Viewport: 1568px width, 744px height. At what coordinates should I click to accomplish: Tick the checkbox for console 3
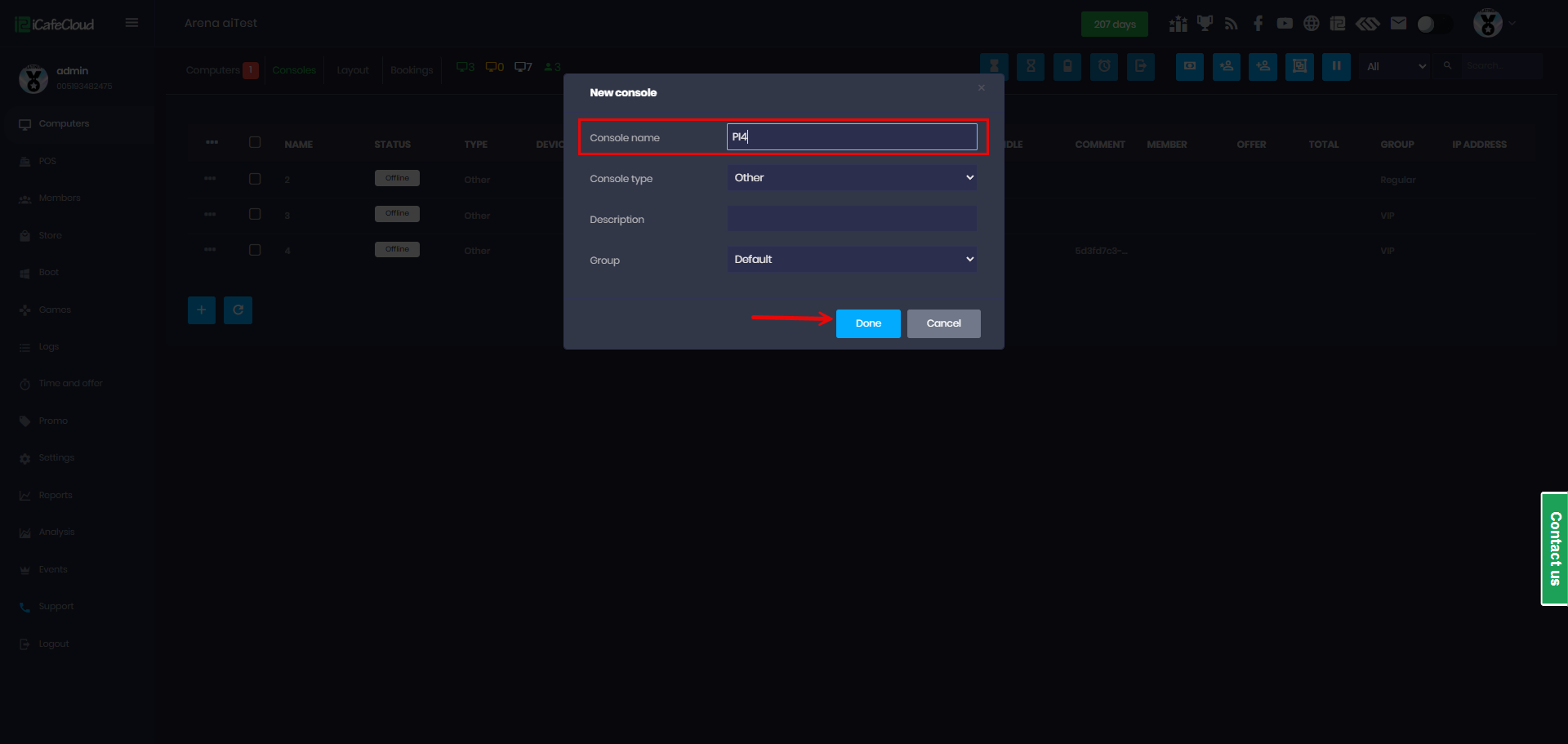tap(255, 215)
